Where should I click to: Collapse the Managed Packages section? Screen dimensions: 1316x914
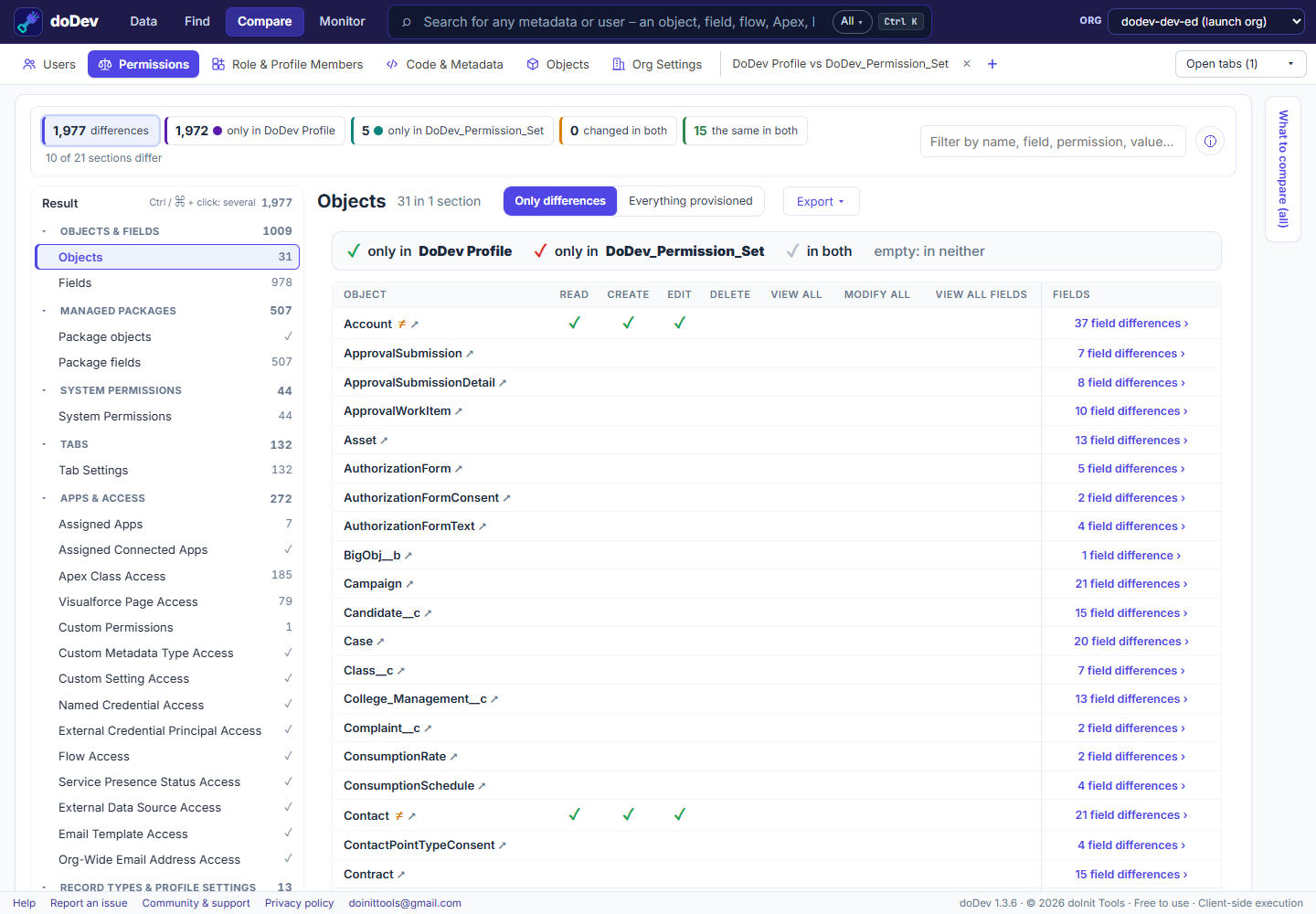coord(44,311)
